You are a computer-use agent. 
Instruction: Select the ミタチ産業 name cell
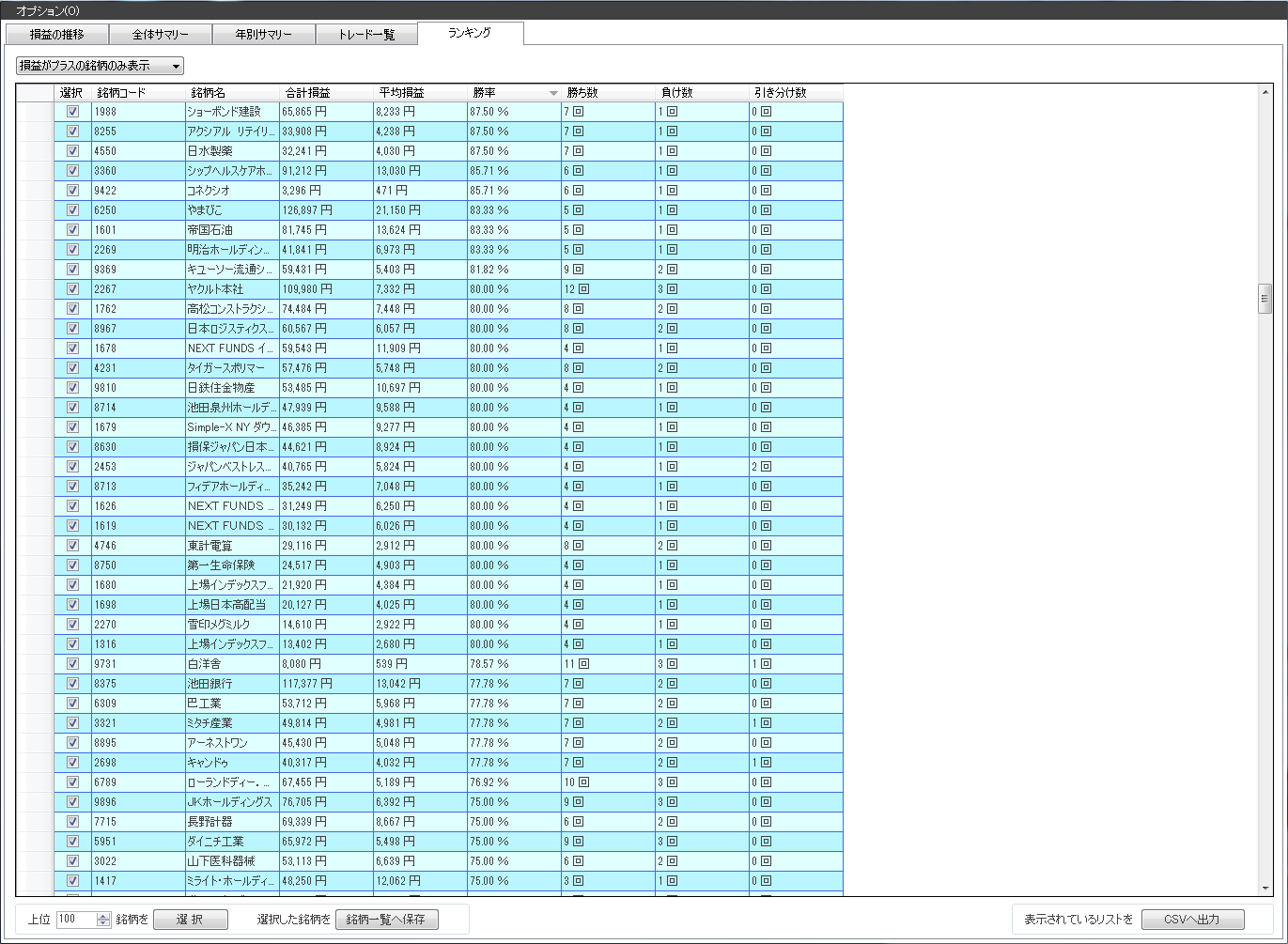click(x=232, y=723)
